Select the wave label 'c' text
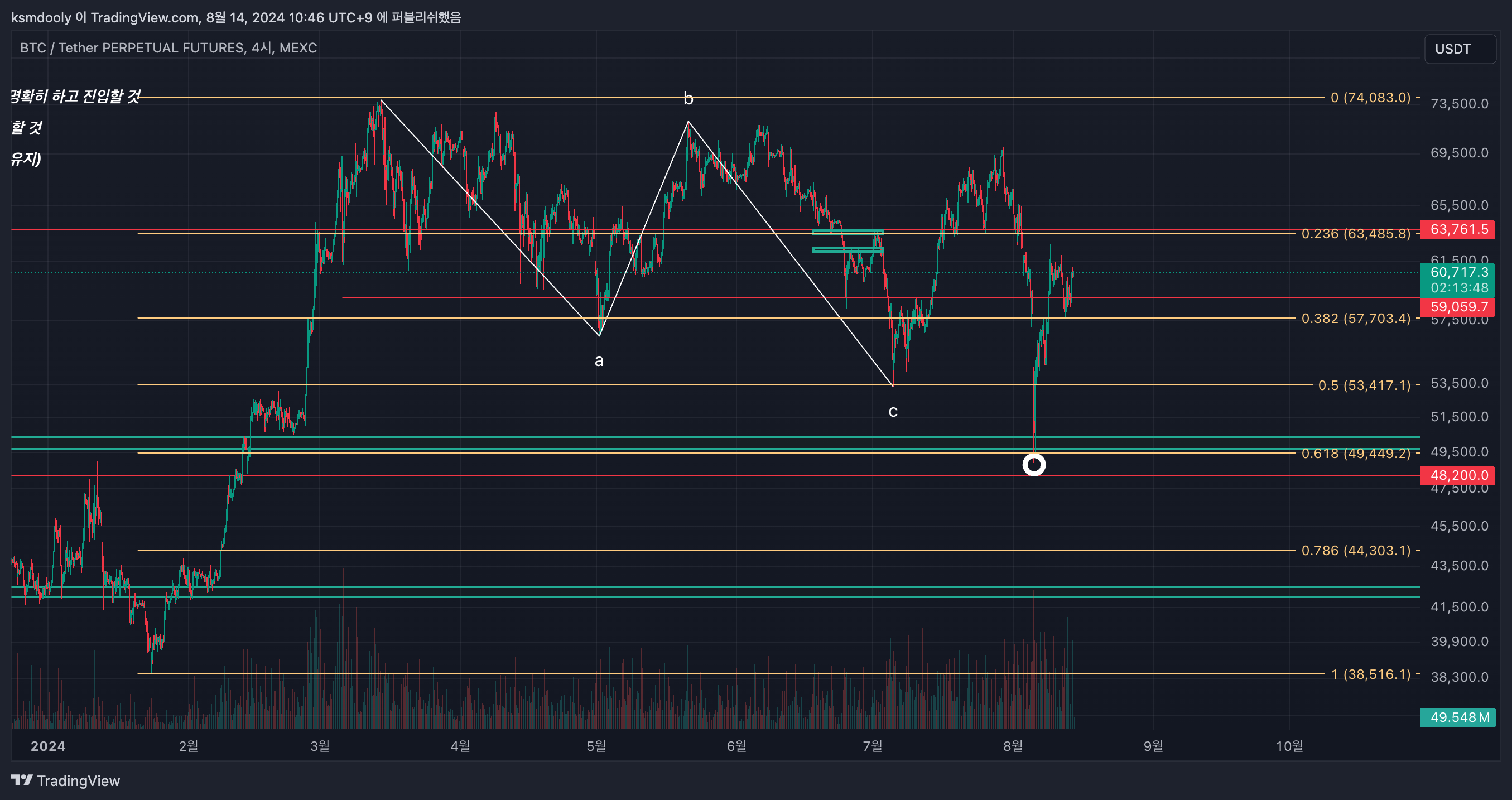 click(893, 412)
